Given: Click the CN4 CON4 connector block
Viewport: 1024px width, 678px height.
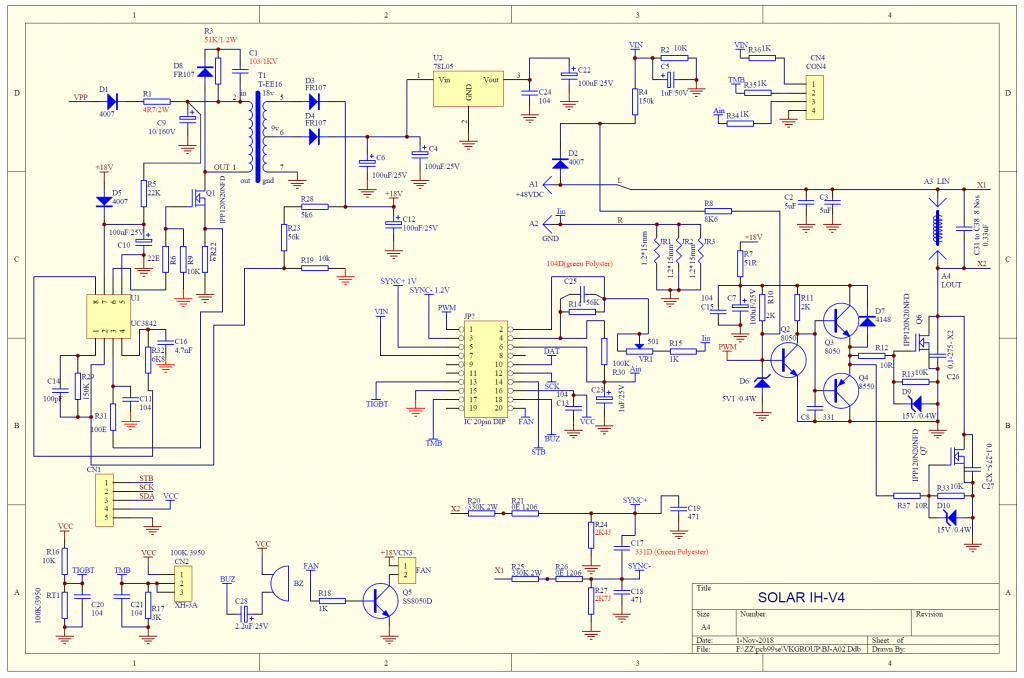Looking at the screenshot, I should pos(814,97).
